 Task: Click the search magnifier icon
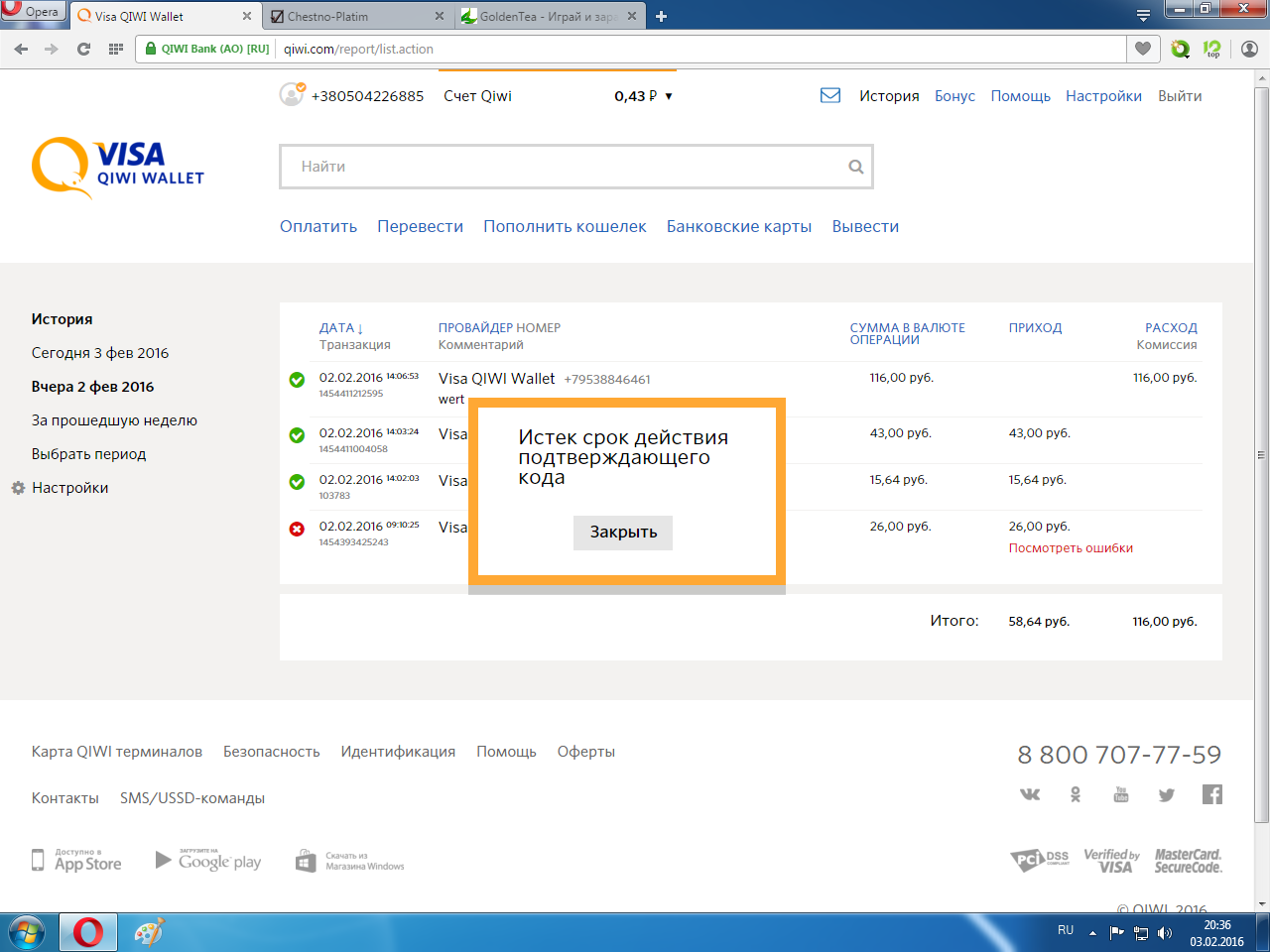click(856, 167)
